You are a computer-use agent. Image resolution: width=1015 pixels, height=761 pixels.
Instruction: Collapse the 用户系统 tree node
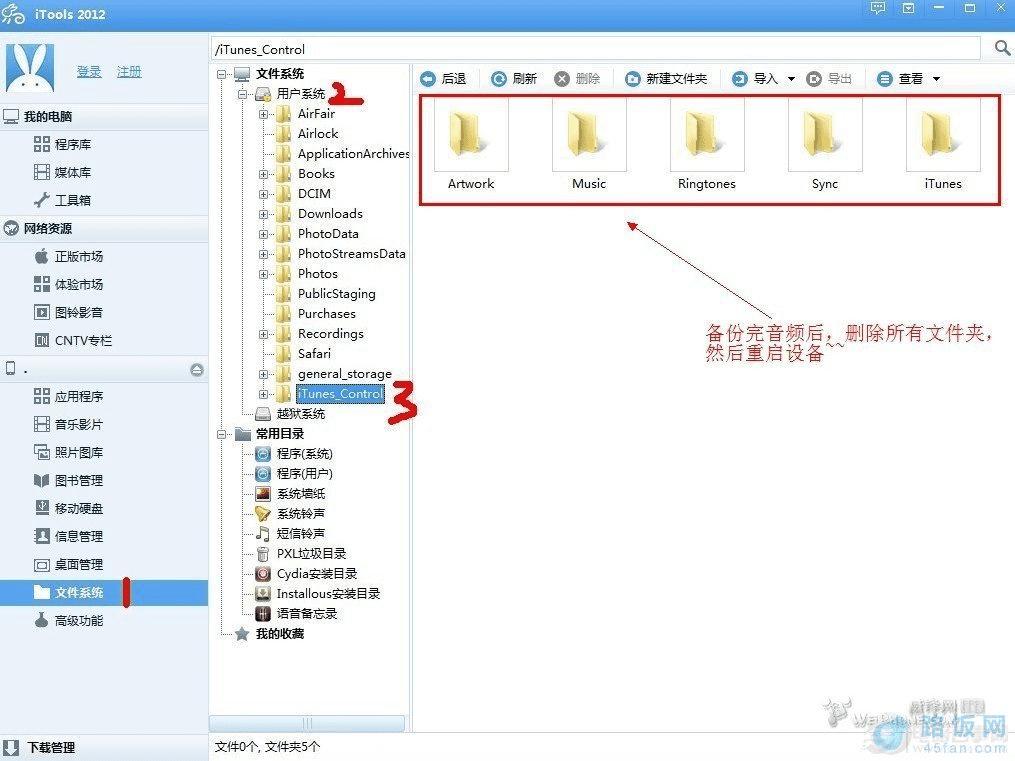tap(242, 94)
